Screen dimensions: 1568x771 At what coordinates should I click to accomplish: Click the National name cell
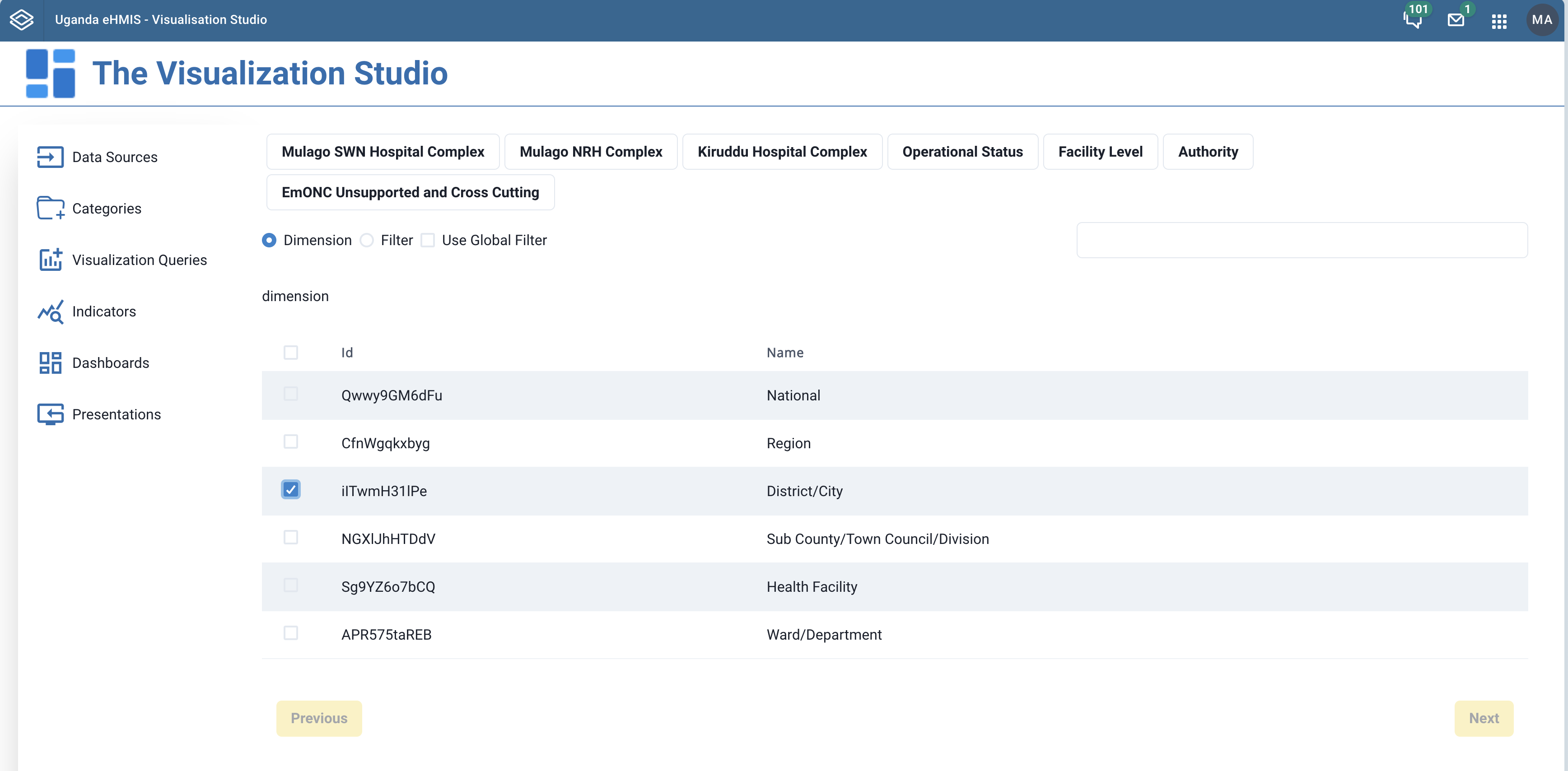[x=794, y=395]
